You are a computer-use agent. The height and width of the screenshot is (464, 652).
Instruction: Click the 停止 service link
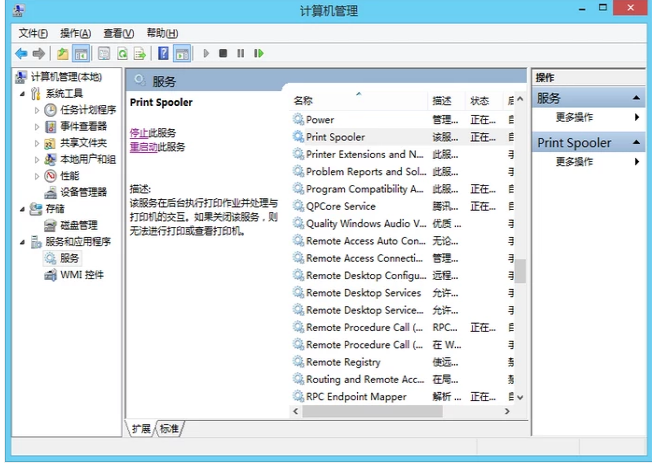pos(138,133)
